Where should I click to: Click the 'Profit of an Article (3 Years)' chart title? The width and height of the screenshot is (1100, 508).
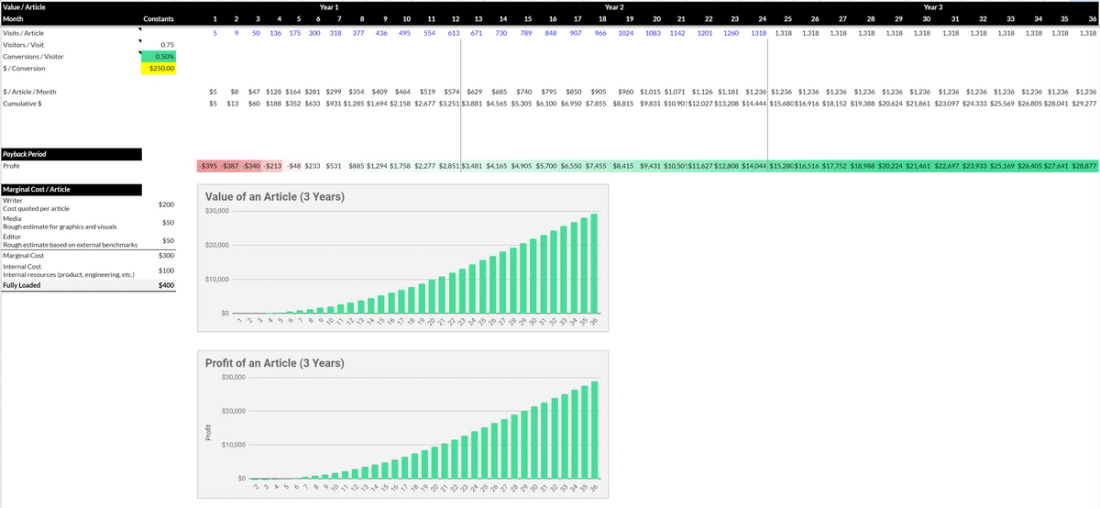tap(274, 363)
